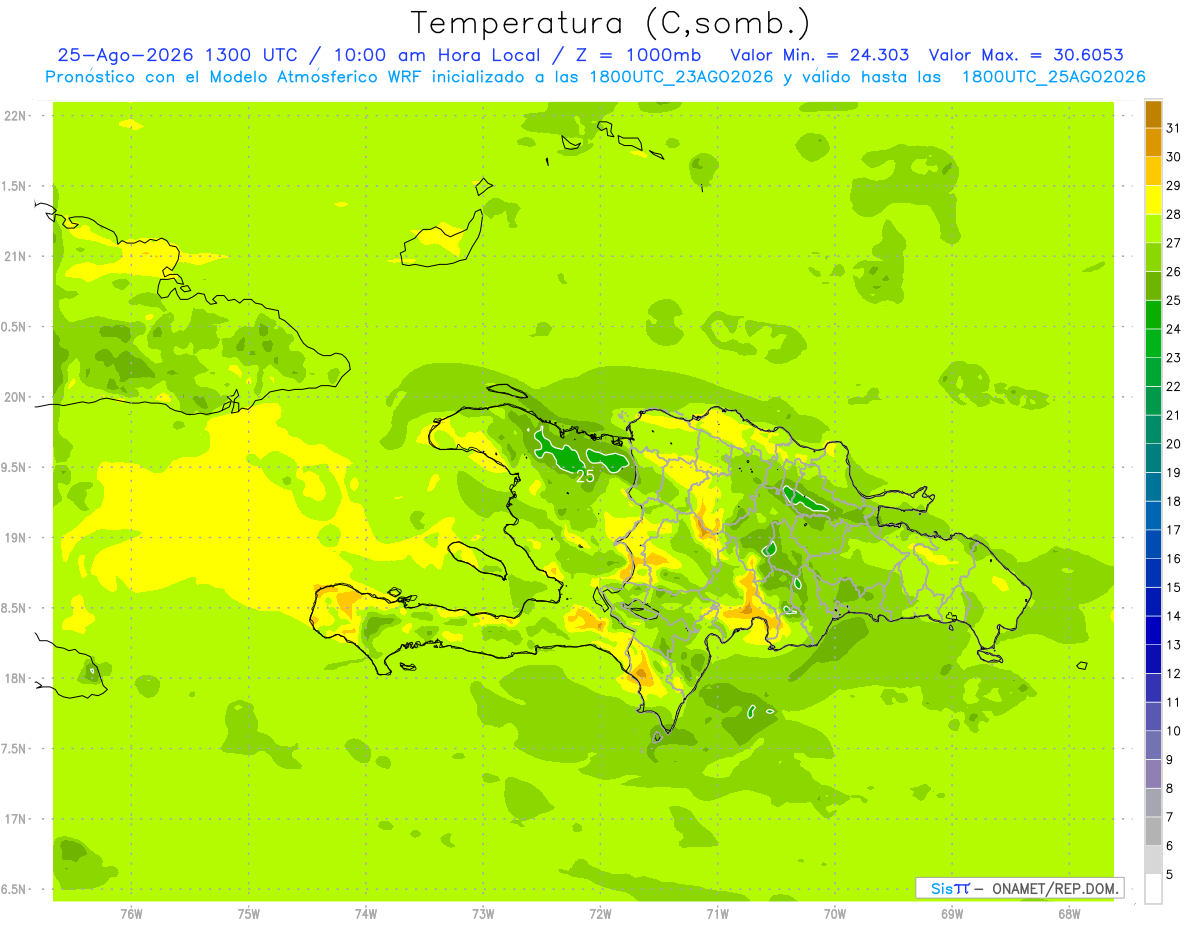Click the '30' label on the color scale

point(1174,157)
